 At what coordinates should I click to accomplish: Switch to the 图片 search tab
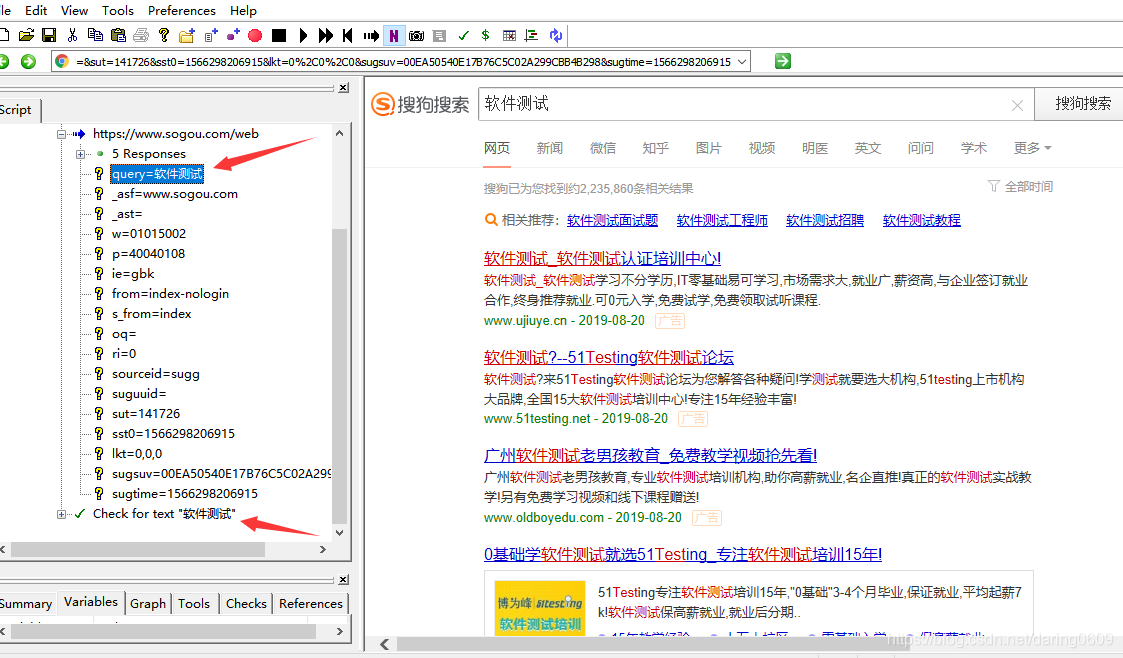click(x=708, y=148)
